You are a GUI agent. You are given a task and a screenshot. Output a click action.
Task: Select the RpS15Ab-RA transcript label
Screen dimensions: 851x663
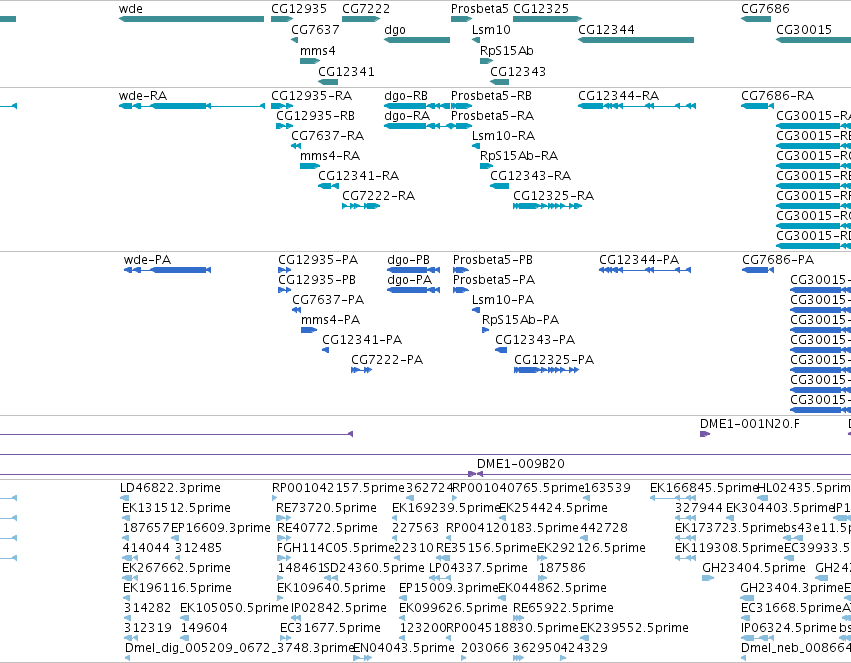coord(519,156)
